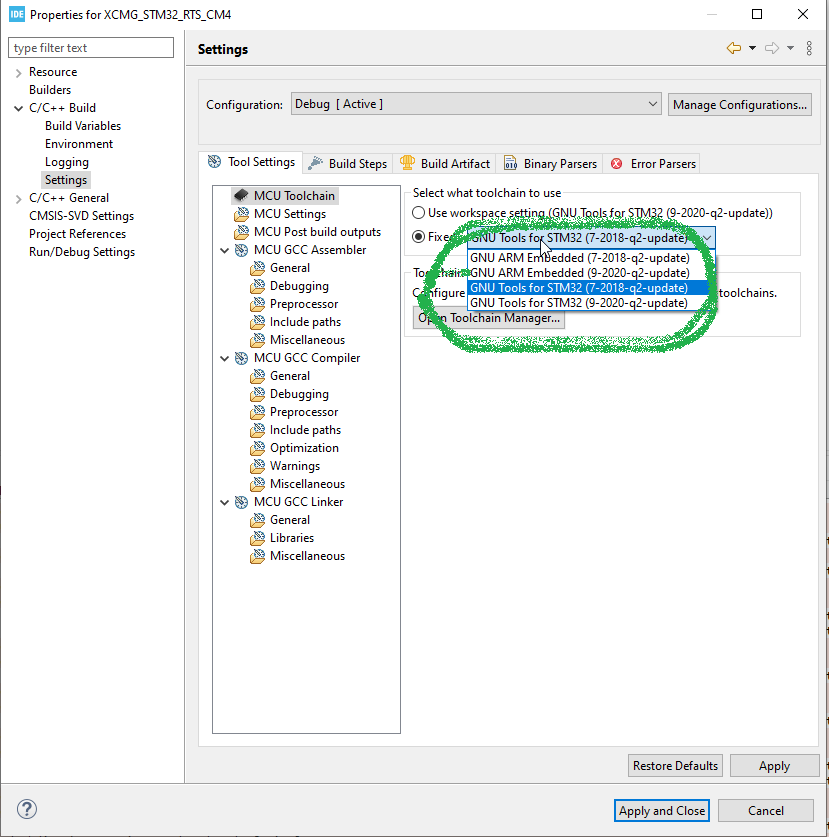This screenshot has width=829, height=837.
Task: Expand the Resource tree node
Action: pos(19,73)
